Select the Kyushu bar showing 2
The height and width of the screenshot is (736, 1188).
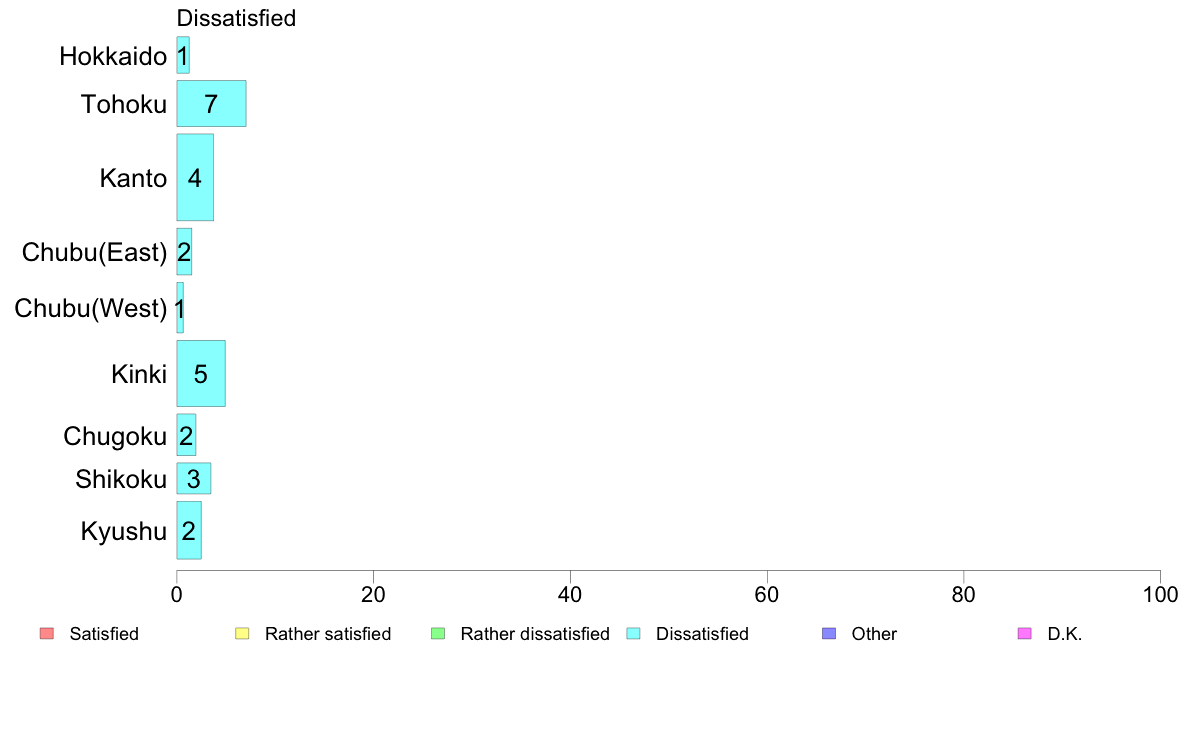tap(189, 530)
